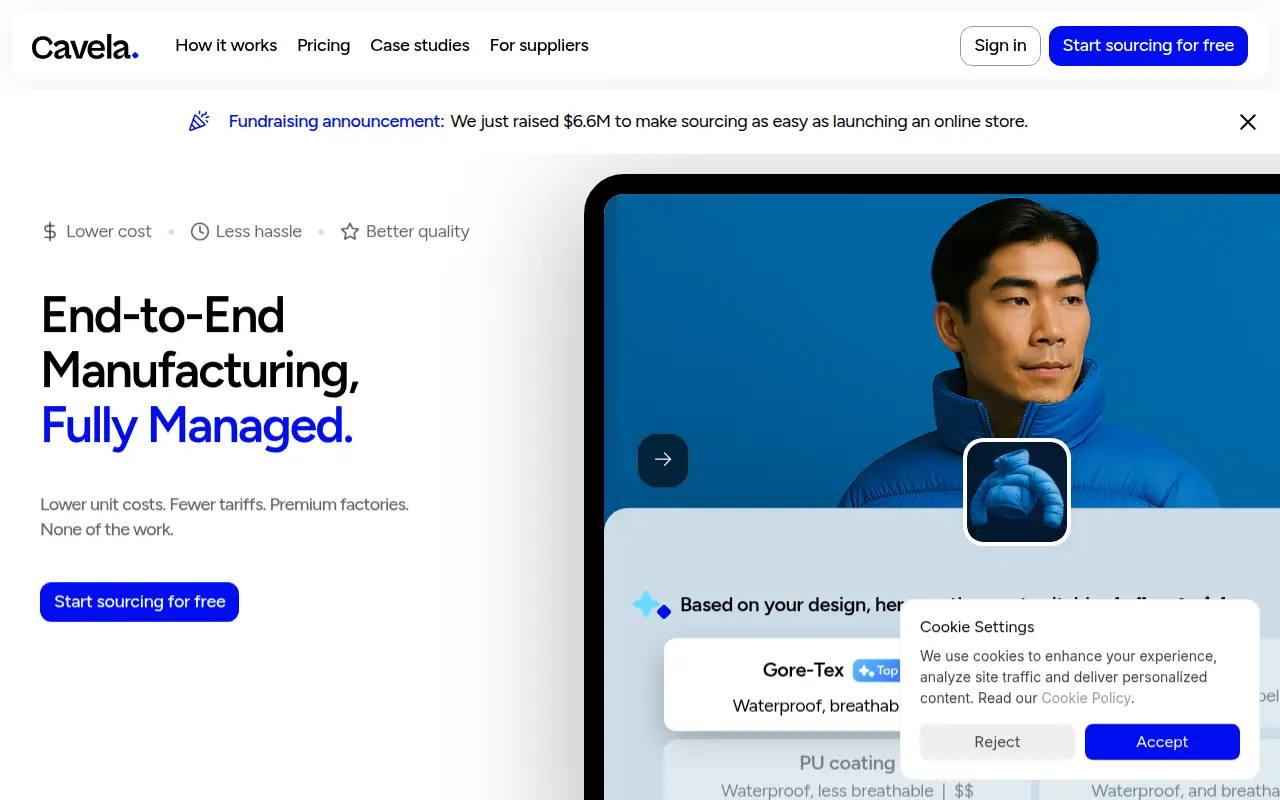Open the How it works page
1280x800 pixels.
(226, 46)
